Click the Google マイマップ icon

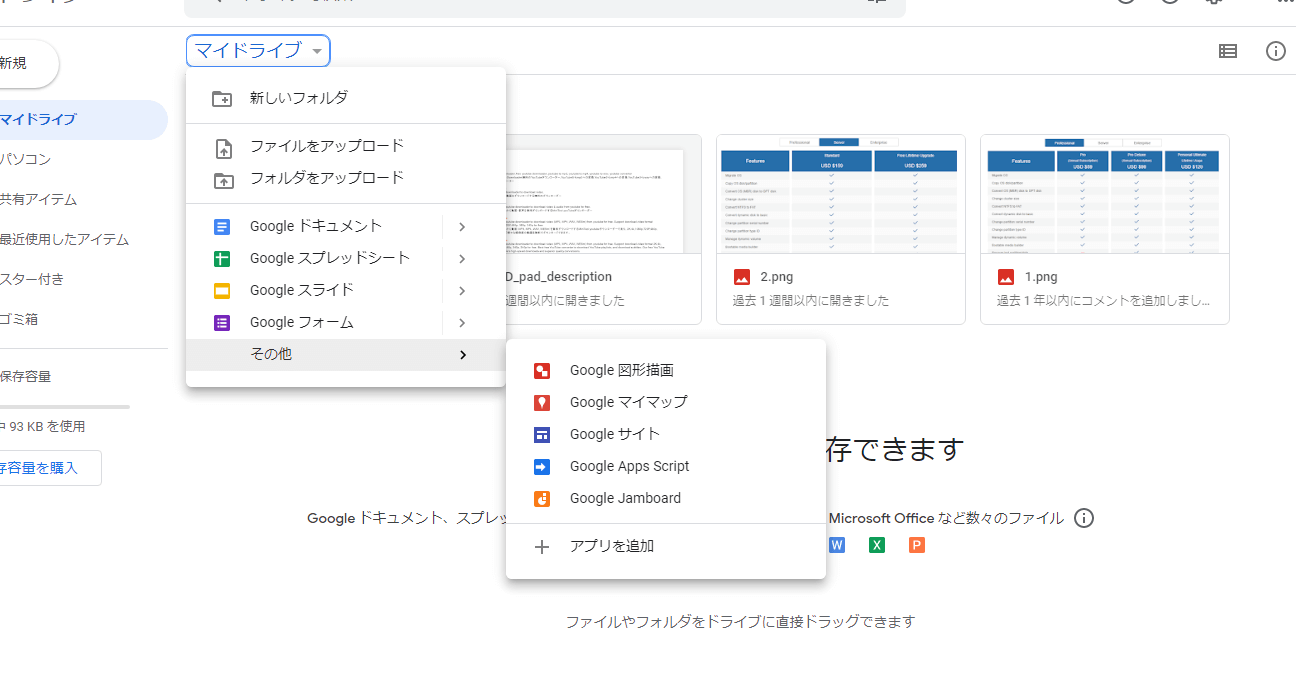click(x=542, y=403)
